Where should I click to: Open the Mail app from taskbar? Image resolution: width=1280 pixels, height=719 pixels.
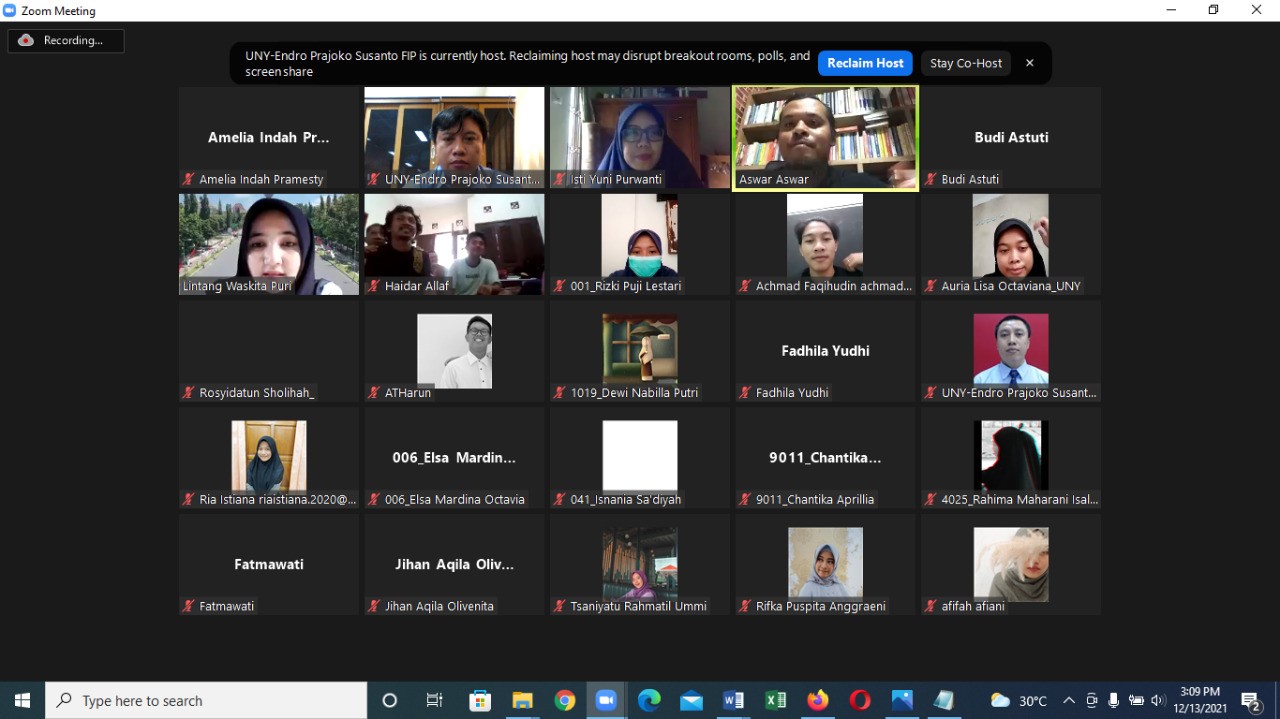tap(691, 700)
